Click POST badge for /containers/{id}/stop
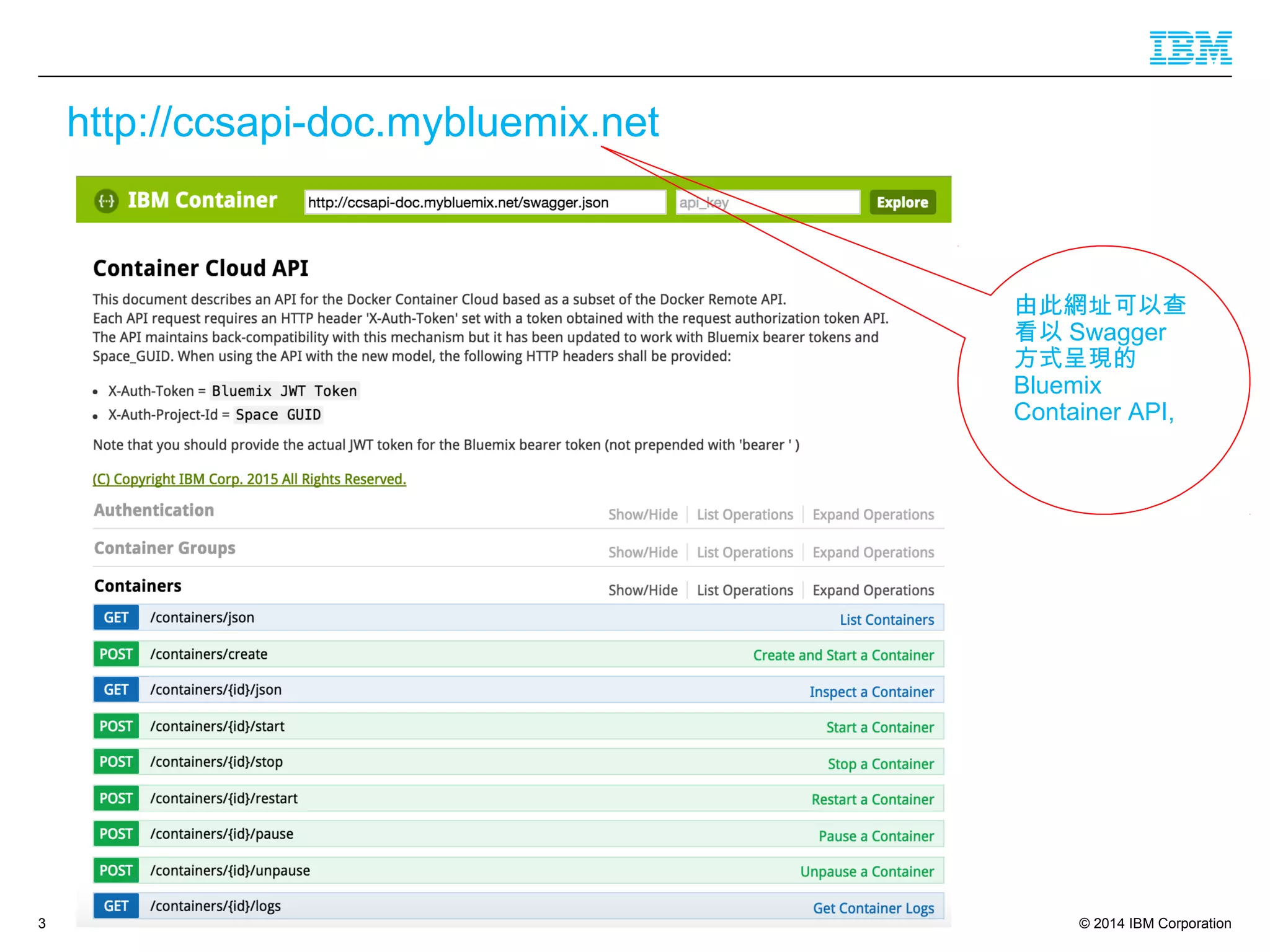Screen dimensions: 1270x952 116,762
